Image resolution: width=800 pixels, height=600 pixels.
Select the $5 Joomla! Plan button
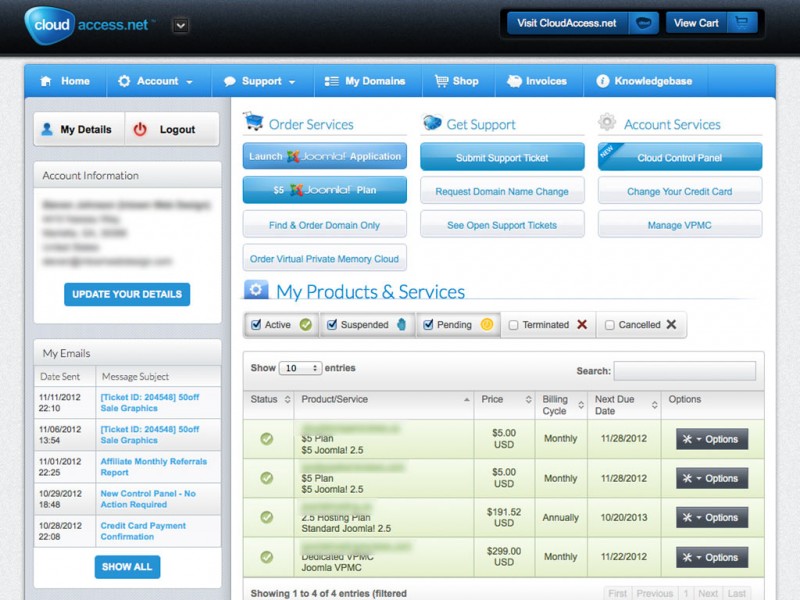coord(325,190)
